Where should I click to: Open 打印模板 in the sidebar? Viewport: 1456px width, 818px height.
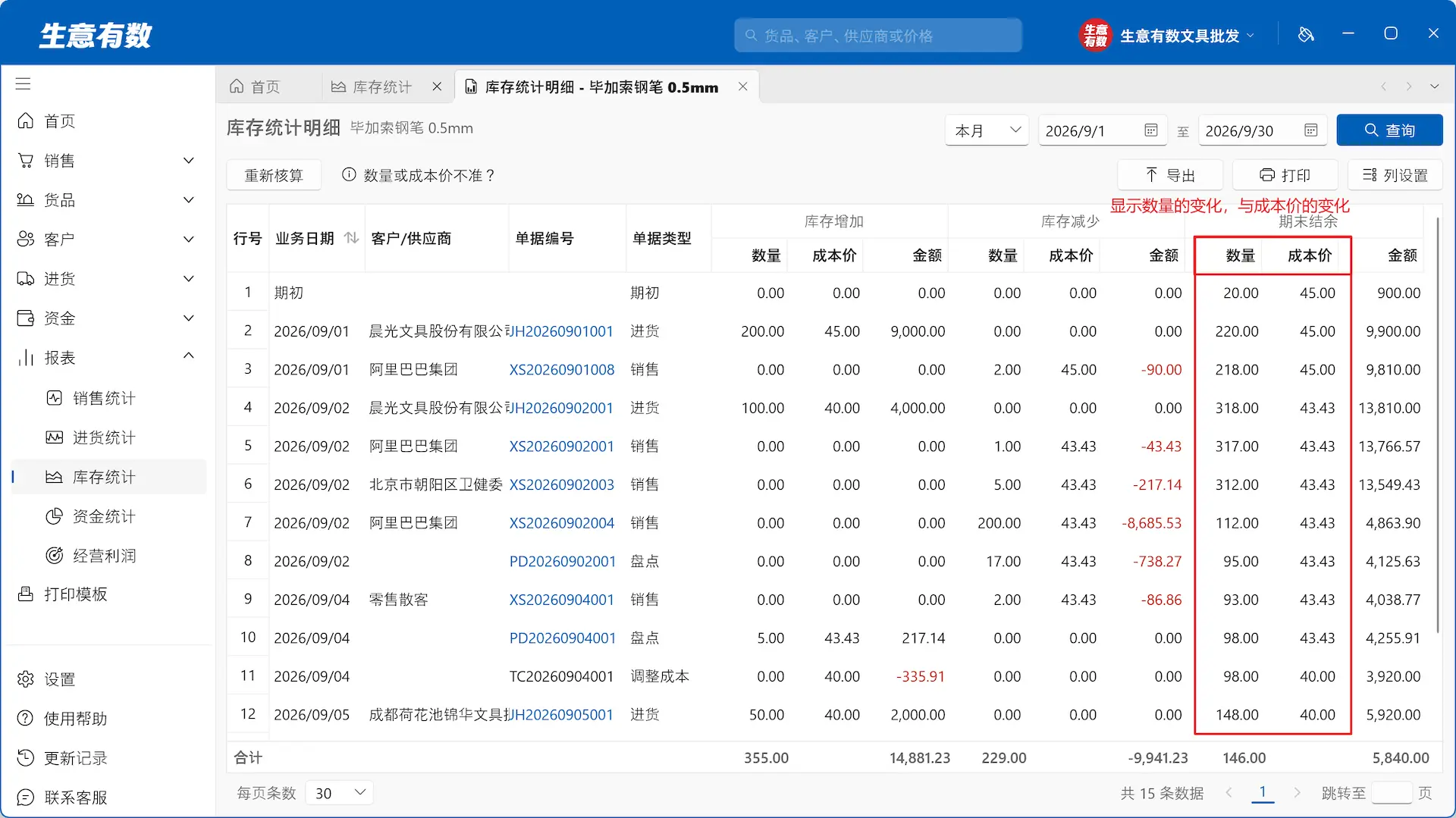[76, 594]
